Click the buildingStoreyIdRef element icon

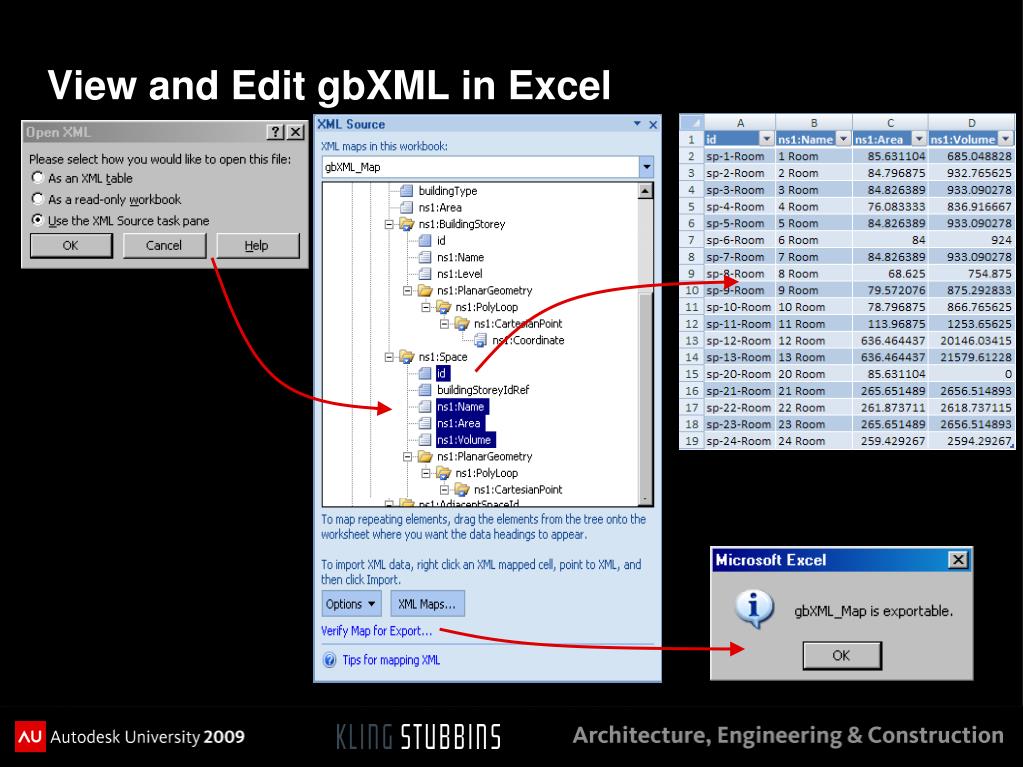tap(425, 390)
